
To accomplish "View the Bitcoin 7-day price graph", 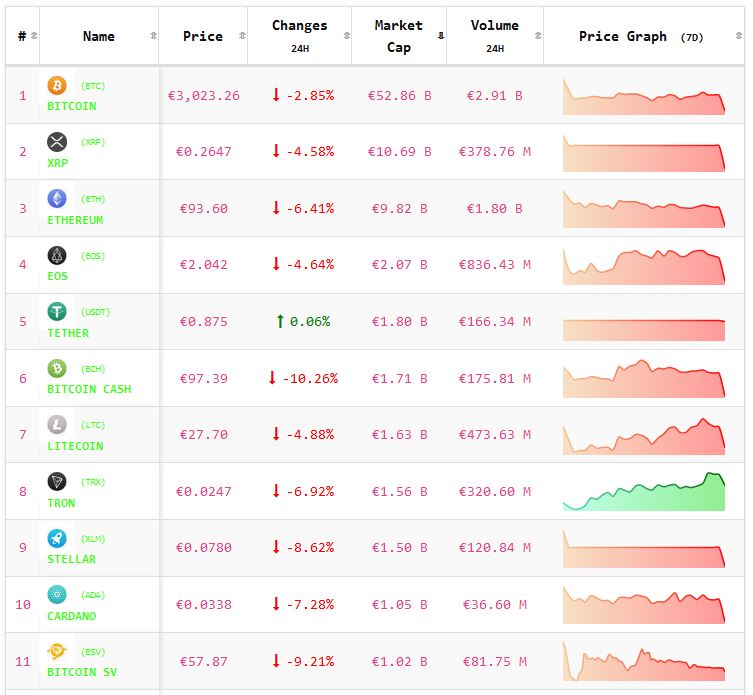I will 643,96.
